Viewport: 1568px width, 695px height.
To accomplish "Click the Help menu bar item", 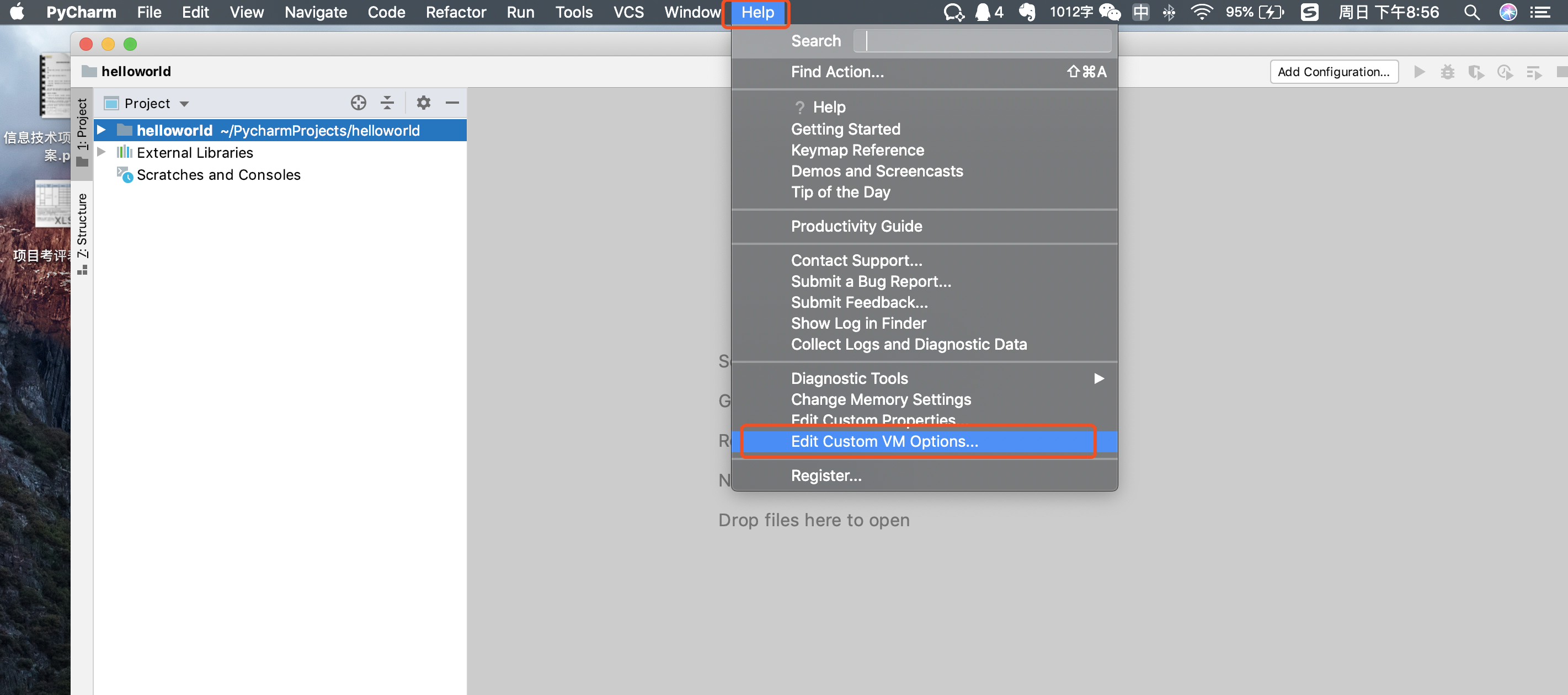I will tap(756, 12).
